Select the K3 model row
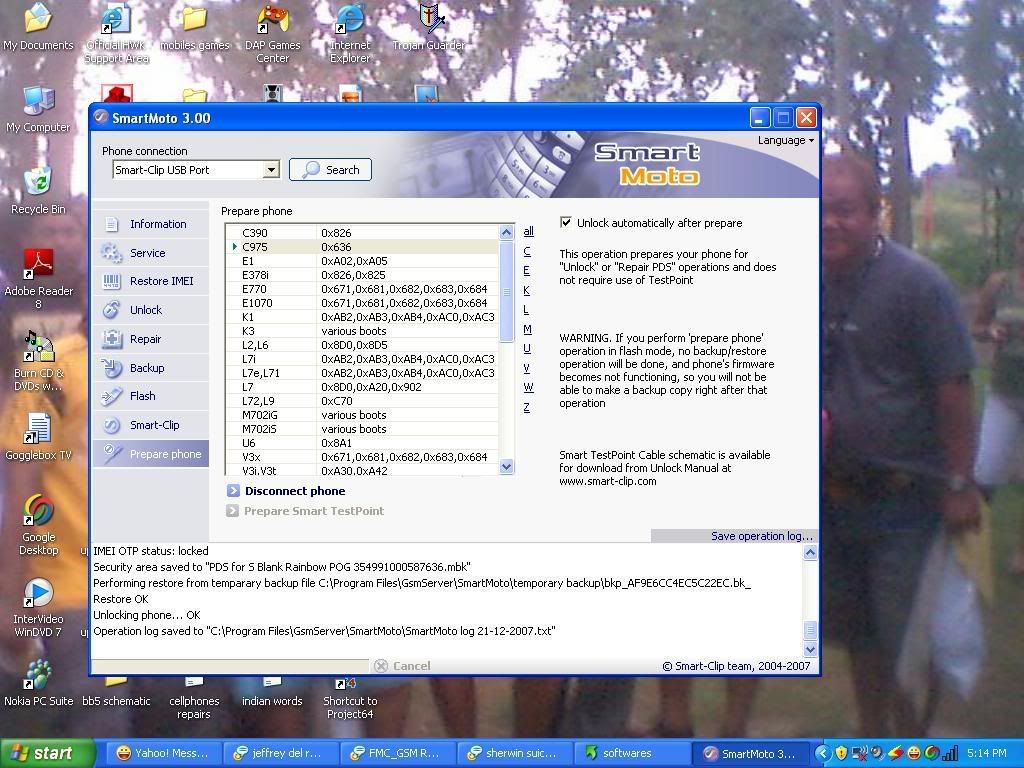This screenshot has height=768, width=1024. [x=362, y=331]
